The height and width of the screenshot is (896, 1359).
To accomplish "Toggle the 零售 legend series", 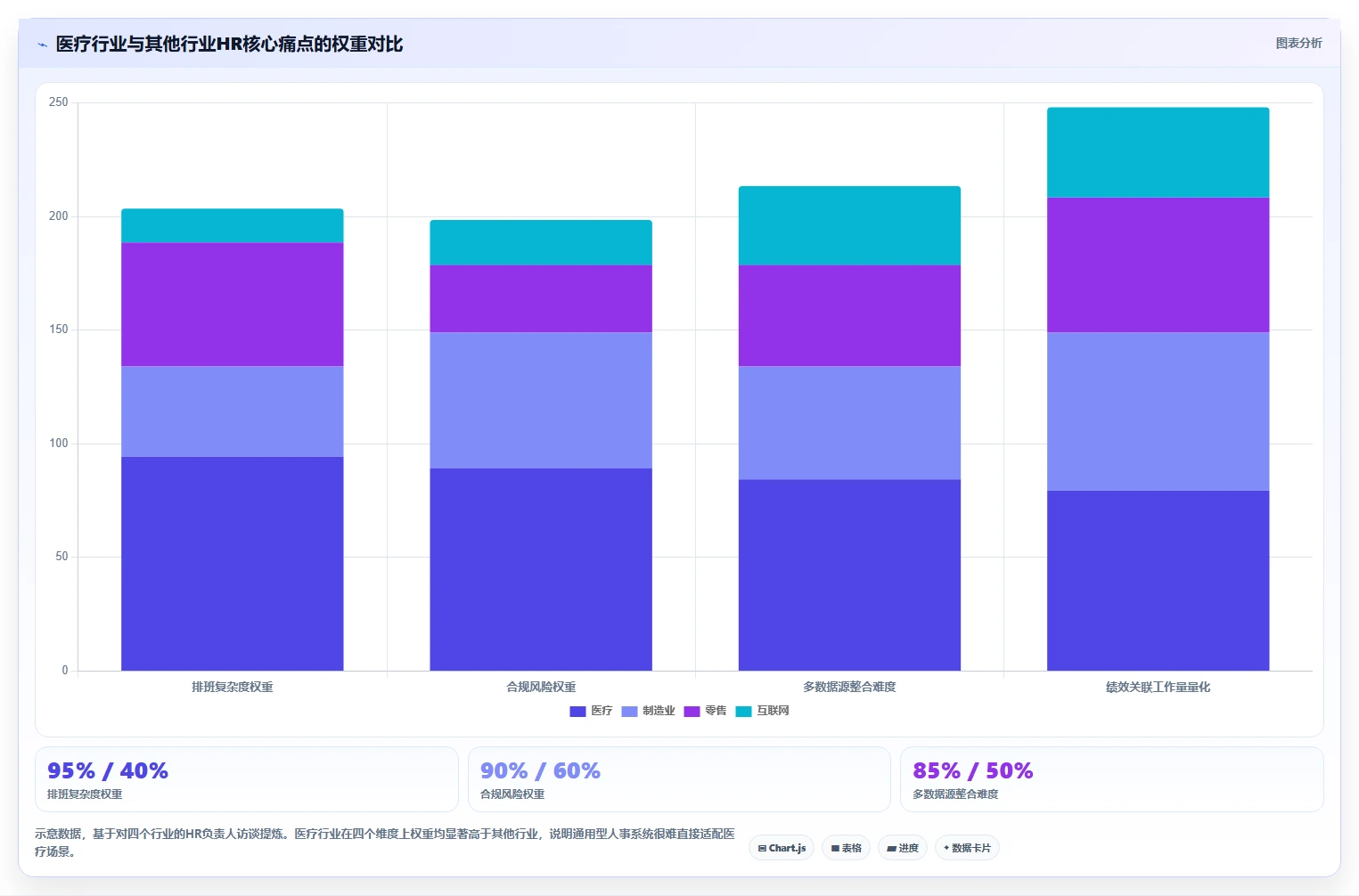I will pos(705,711).
